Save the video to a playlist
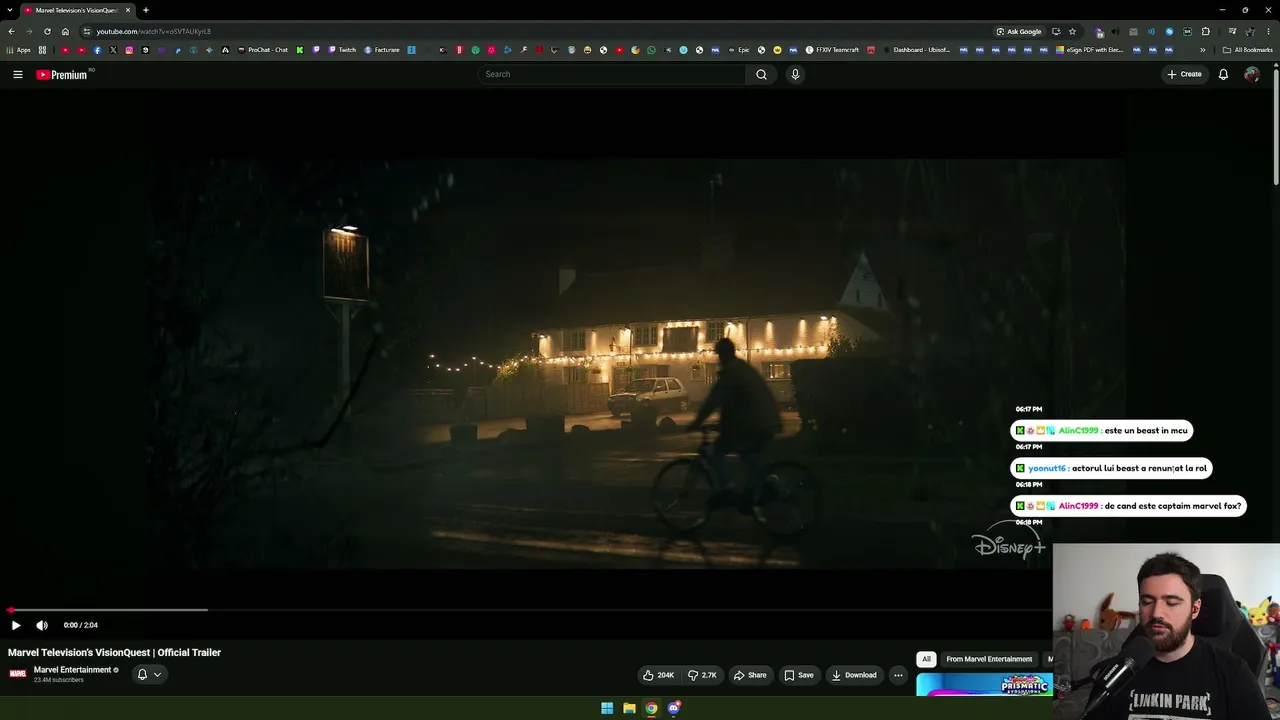1280x720 pixels. pyautogui.click(x=799, y=675)
